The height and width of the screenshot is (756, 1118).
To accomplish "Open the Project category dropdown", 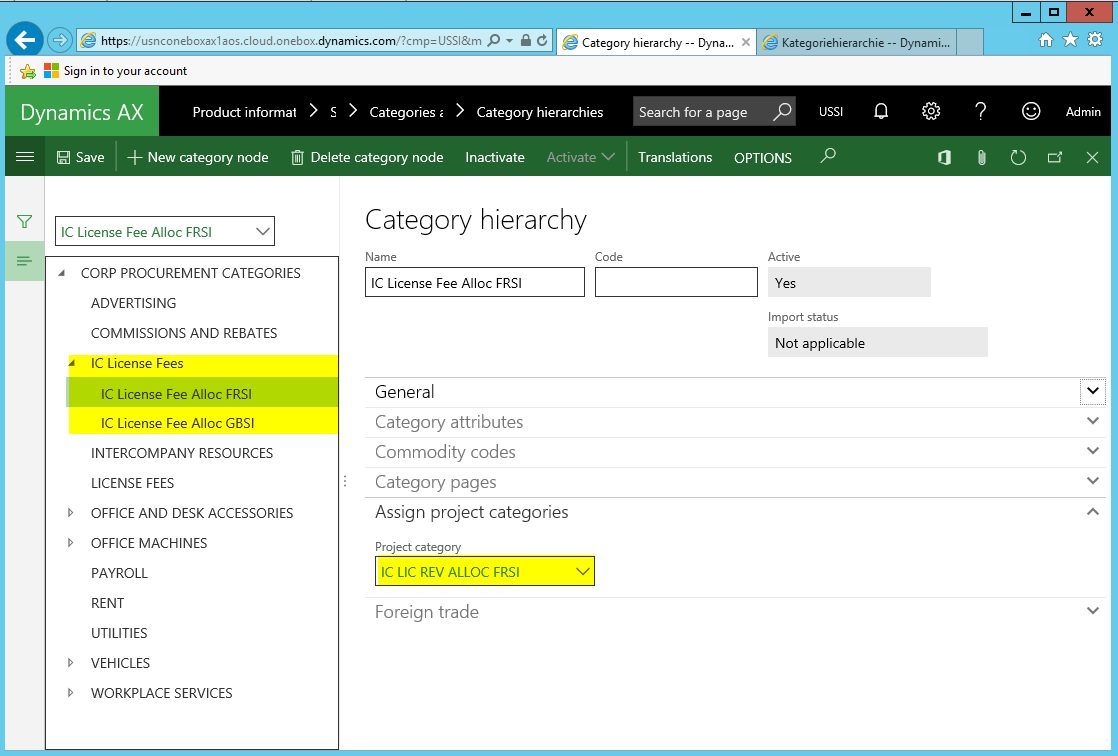I will pos(583,572).
